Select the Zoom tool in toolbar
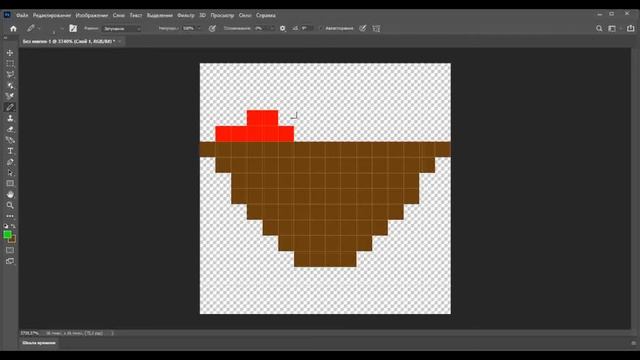640x360 pixels. click(10, 205)
